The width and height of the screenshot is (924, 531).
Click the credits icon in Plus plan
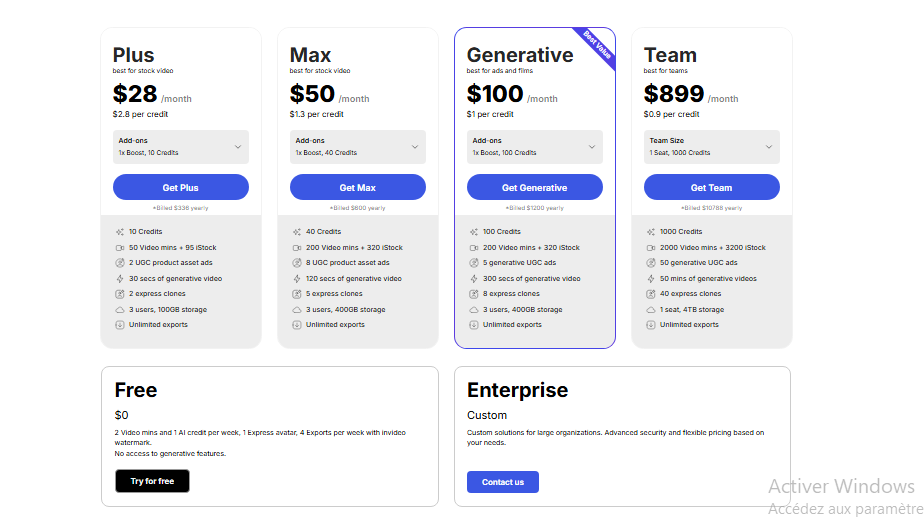click(x=119, y=232)
